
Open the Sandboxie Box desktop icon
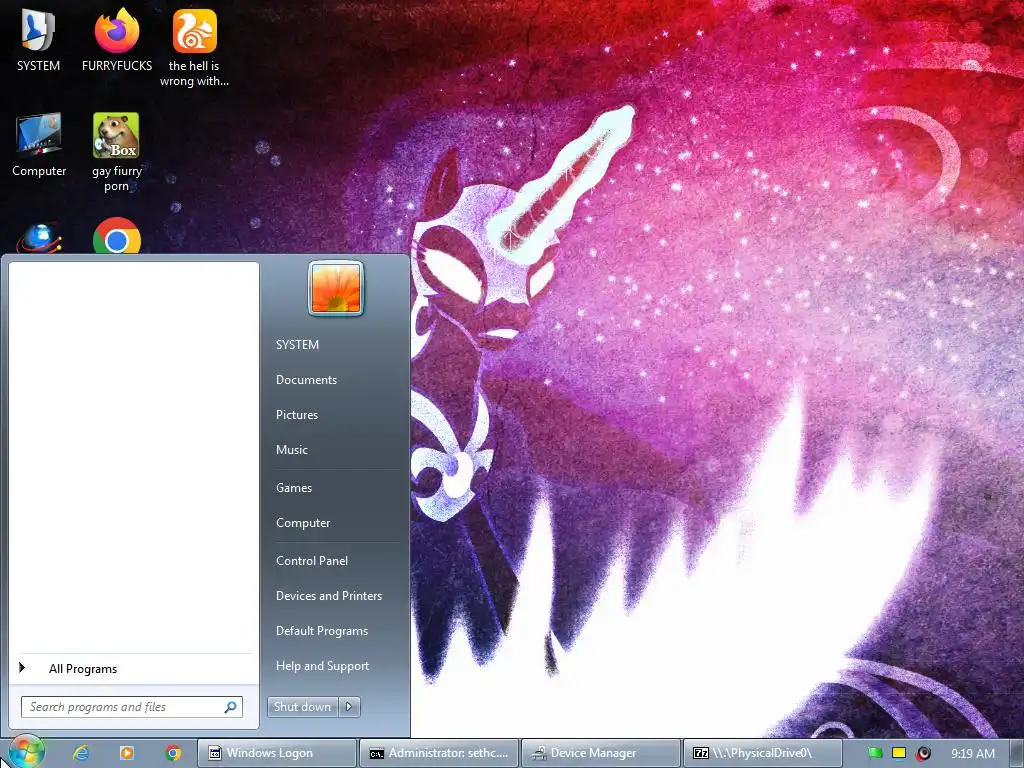pos(116,152)
